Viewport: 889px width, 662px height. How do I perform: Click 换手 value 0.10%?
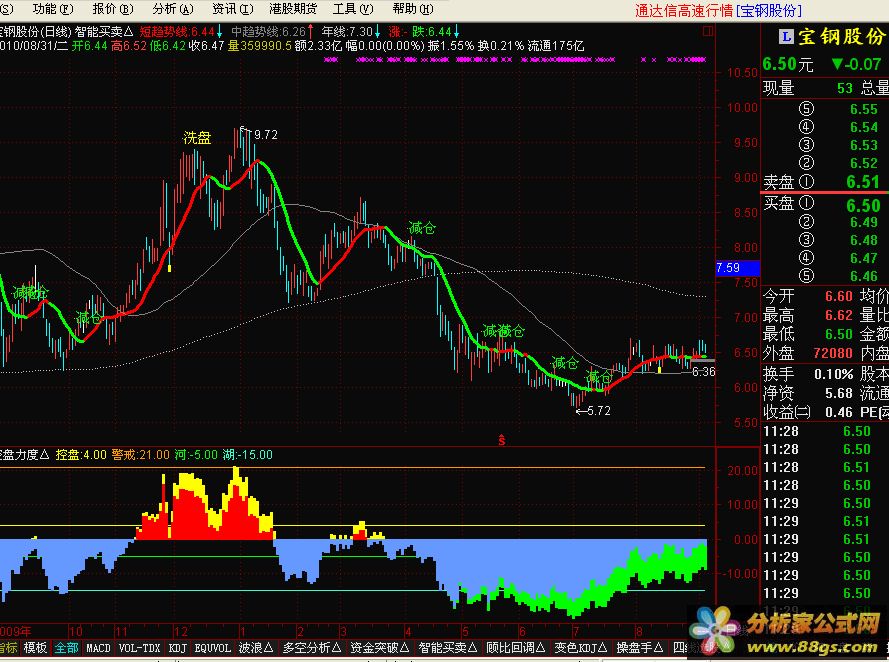pyautogui.click(x=833, y=374)
